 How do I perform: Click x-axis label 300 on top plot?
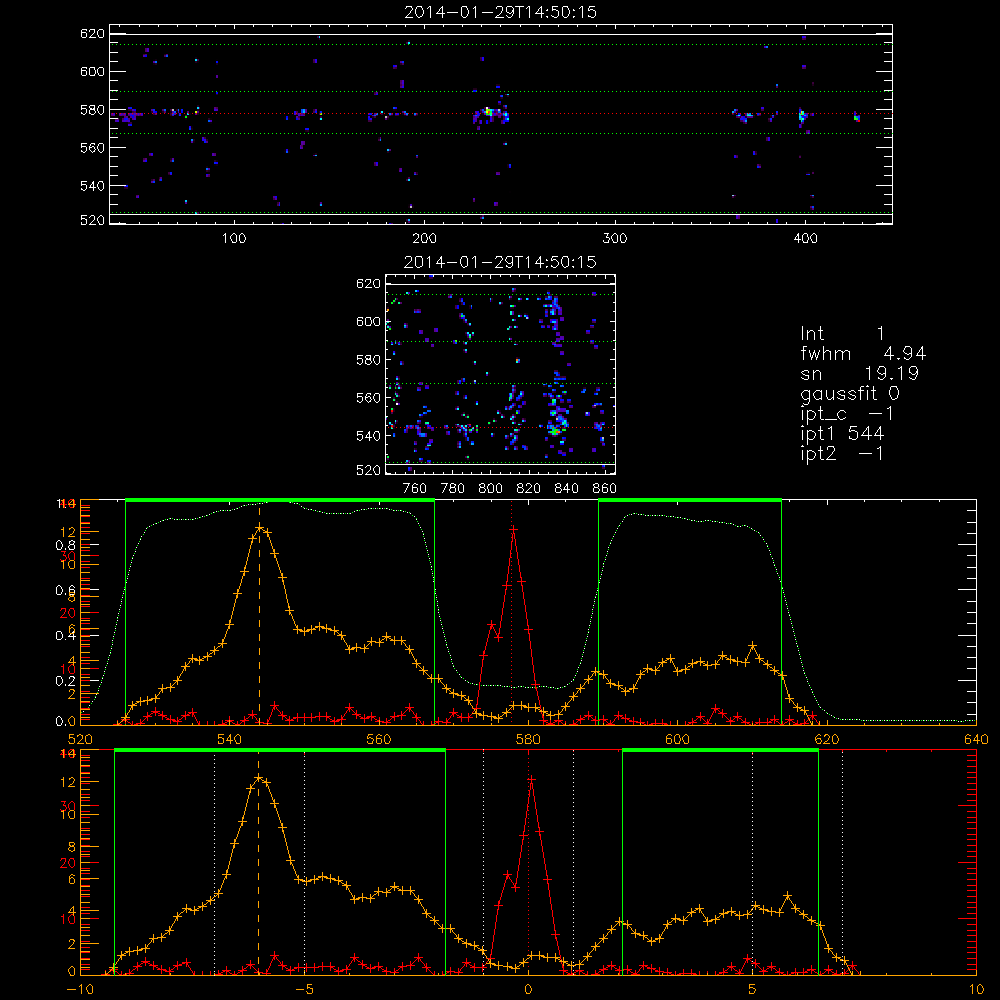pos(615,239)
